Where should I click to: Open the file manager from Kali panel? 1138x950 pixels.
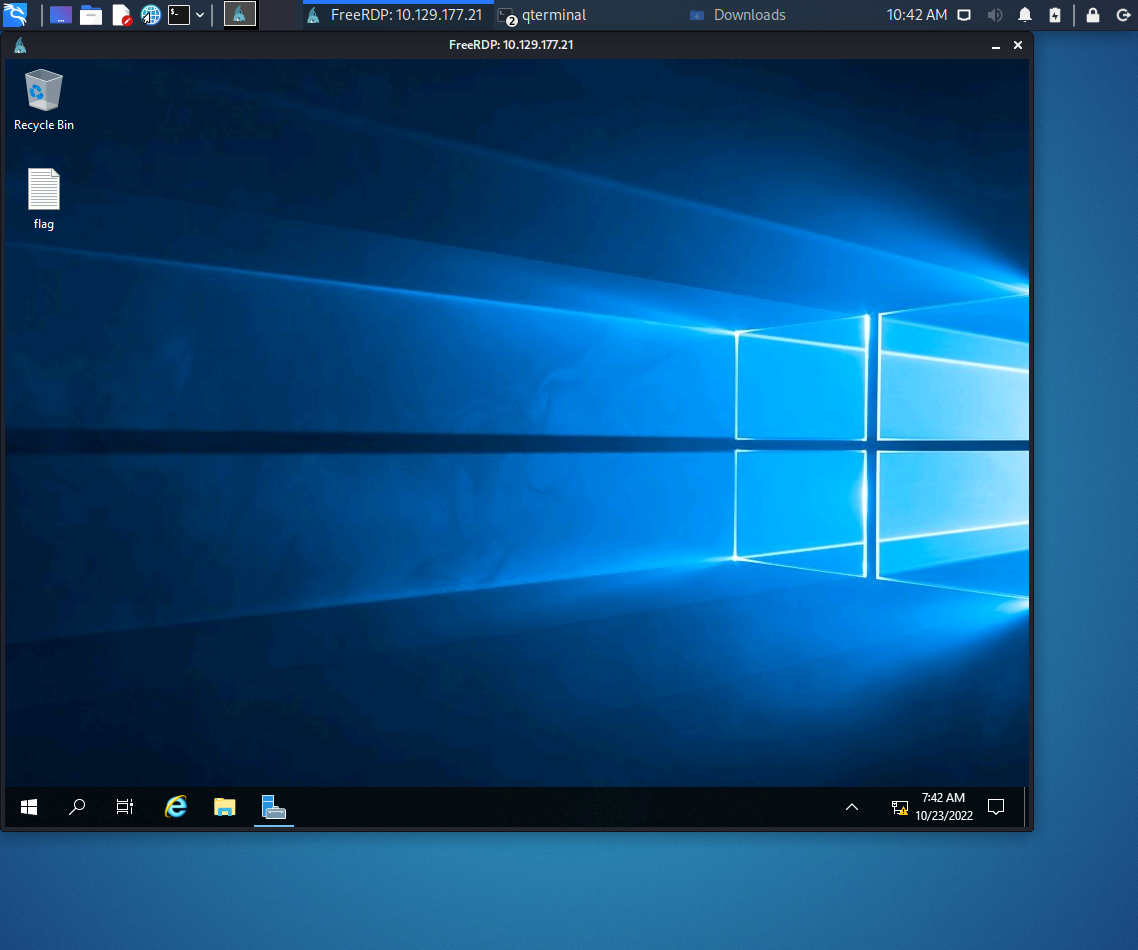point(91,15)
